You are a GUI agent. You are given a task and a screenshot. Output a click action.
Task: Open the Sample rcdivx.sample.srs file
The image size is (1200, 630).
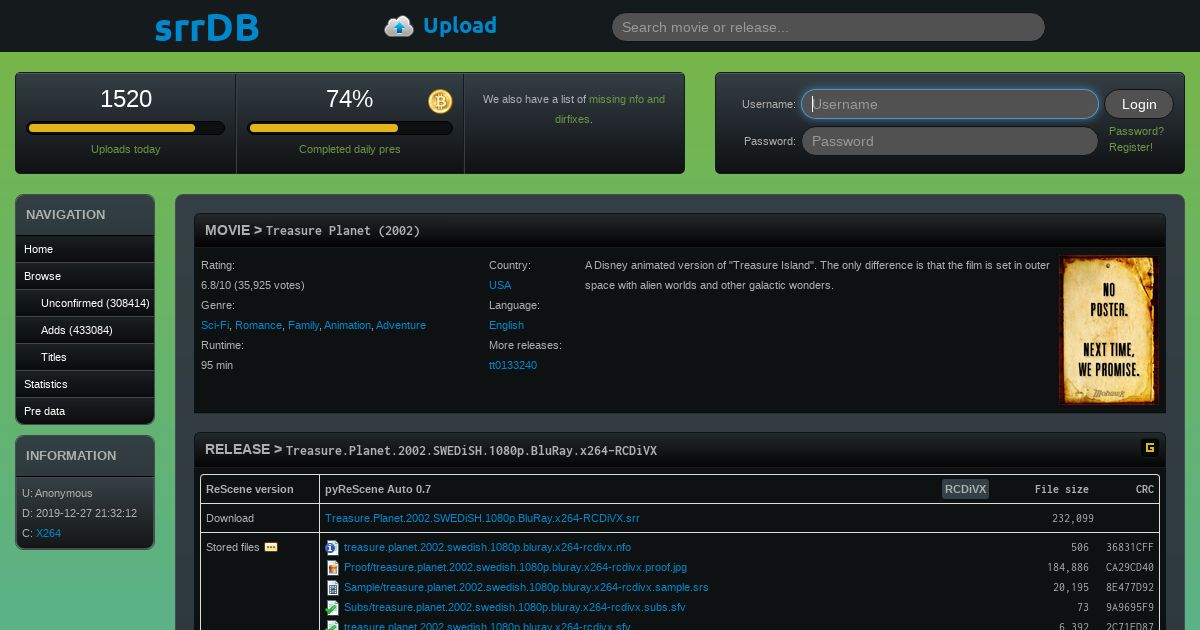coord(526,587)
